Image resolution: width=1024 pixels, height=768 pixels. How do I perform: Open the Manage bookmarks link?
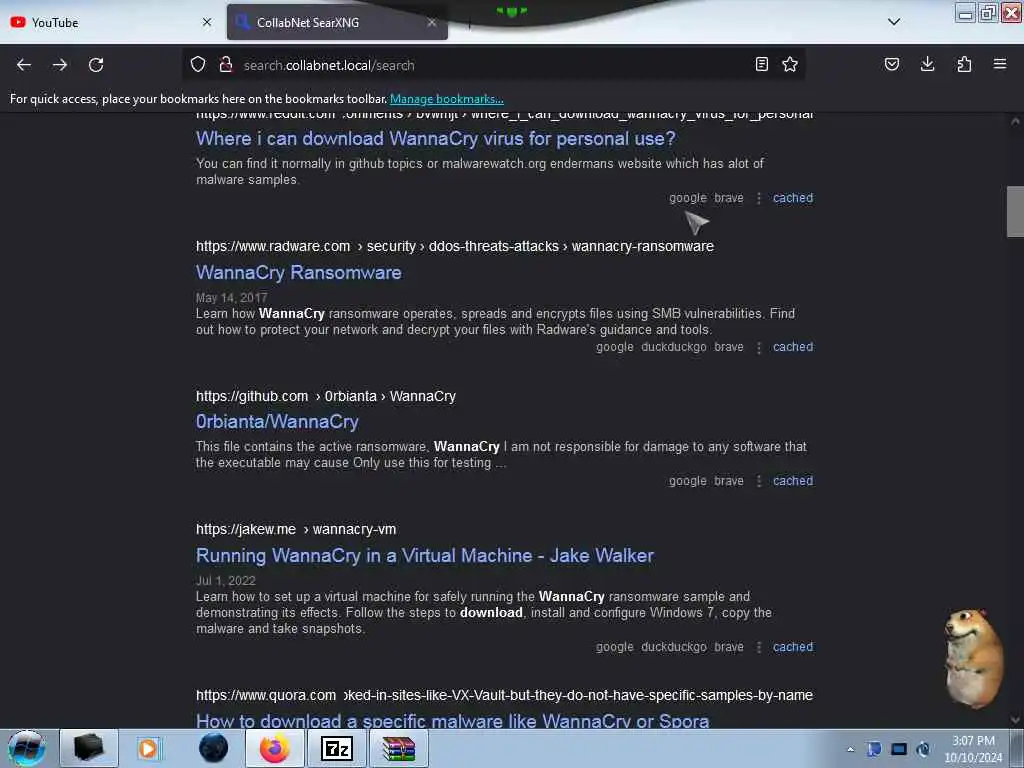(x=447, y=99)
